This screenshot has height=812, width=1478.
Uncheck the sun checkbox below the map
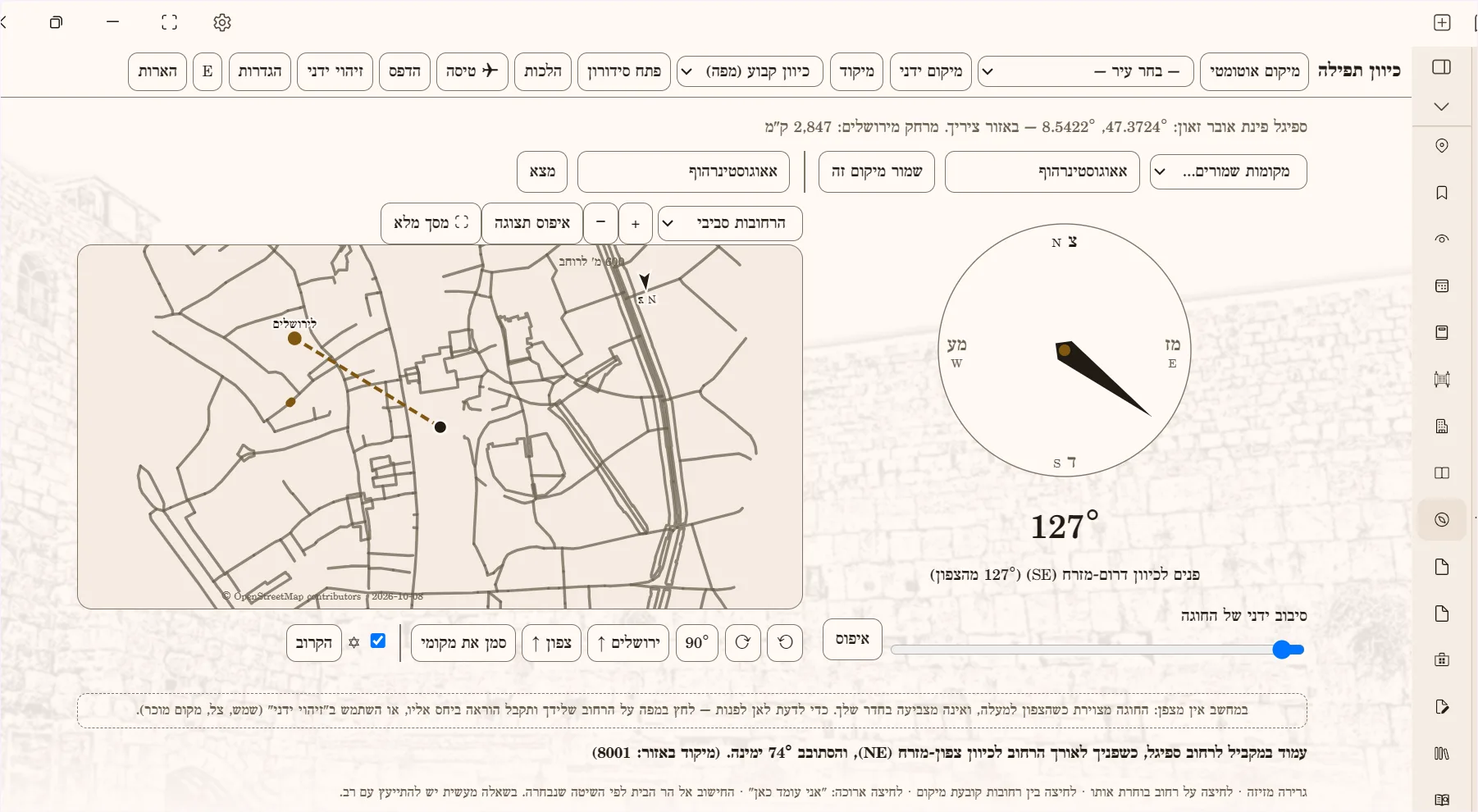[378, 641]
